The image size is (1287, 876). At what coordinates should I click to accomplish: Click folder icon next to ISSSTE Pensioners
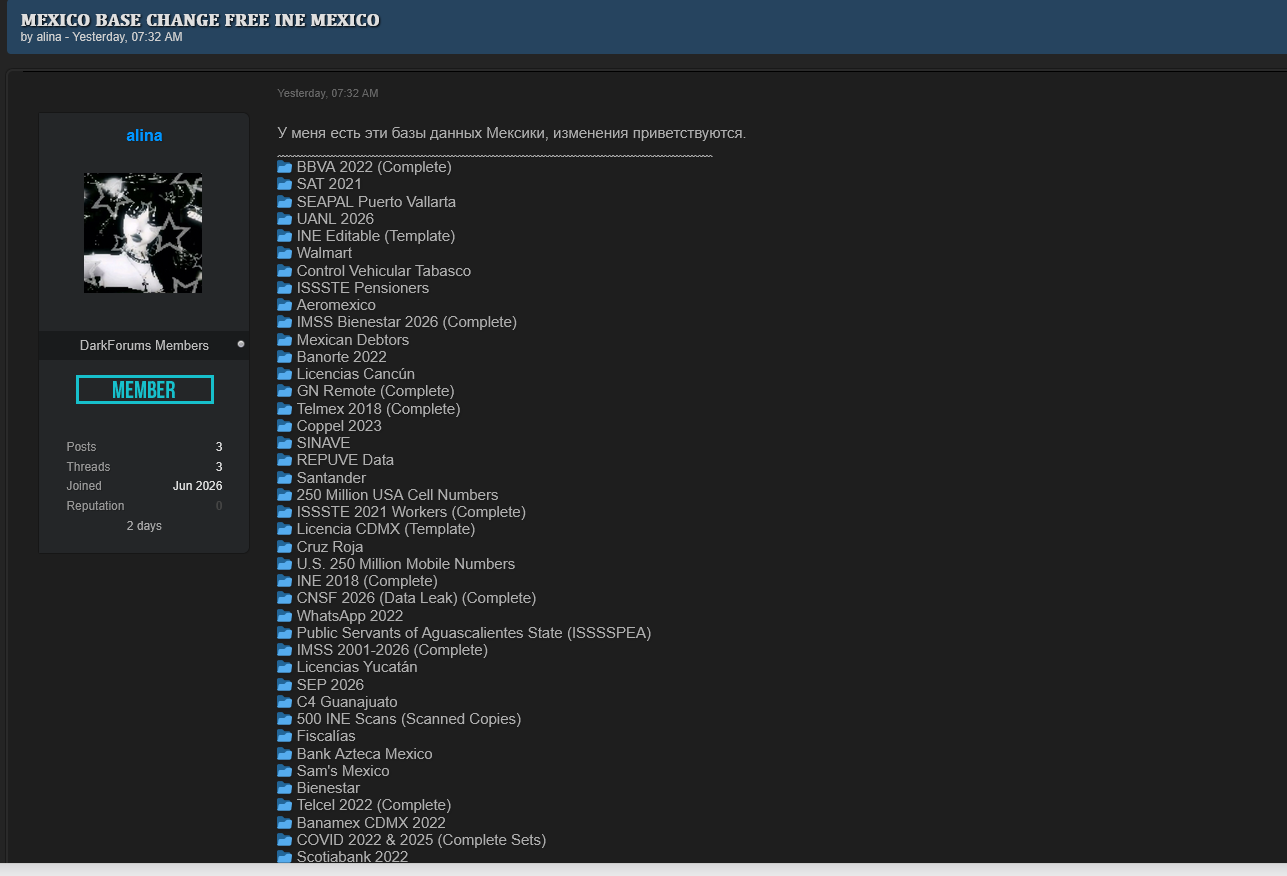pos(285,287)
